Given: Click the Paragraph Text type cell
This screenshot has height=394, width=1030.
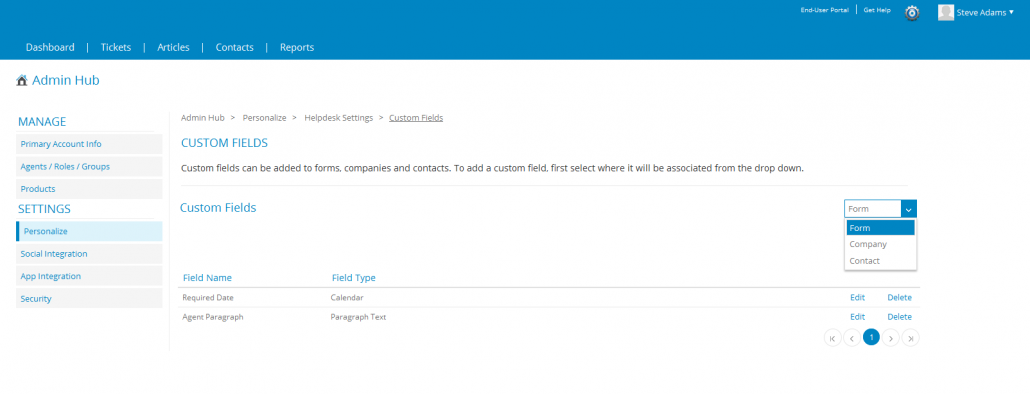Looking at the screenshot, I should coord(358,317).
